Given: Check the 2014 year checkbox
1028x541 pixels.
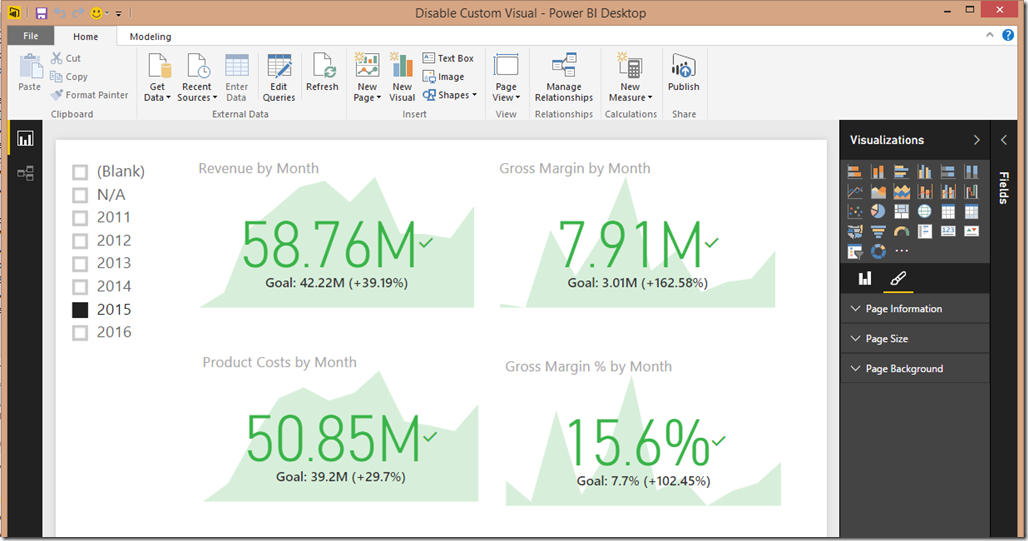Looking at the screenshot, I should 80,287.
